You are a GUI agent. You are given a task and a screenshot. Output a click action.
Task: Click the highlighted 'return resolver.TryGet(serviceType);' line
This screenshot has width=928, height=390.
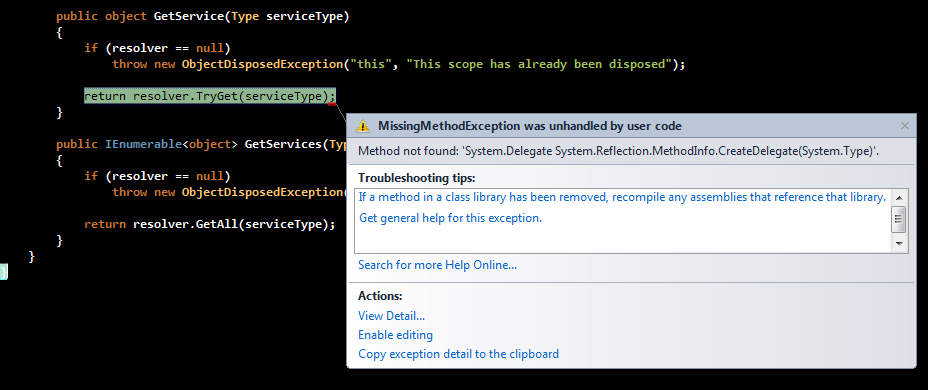point(210,96)
